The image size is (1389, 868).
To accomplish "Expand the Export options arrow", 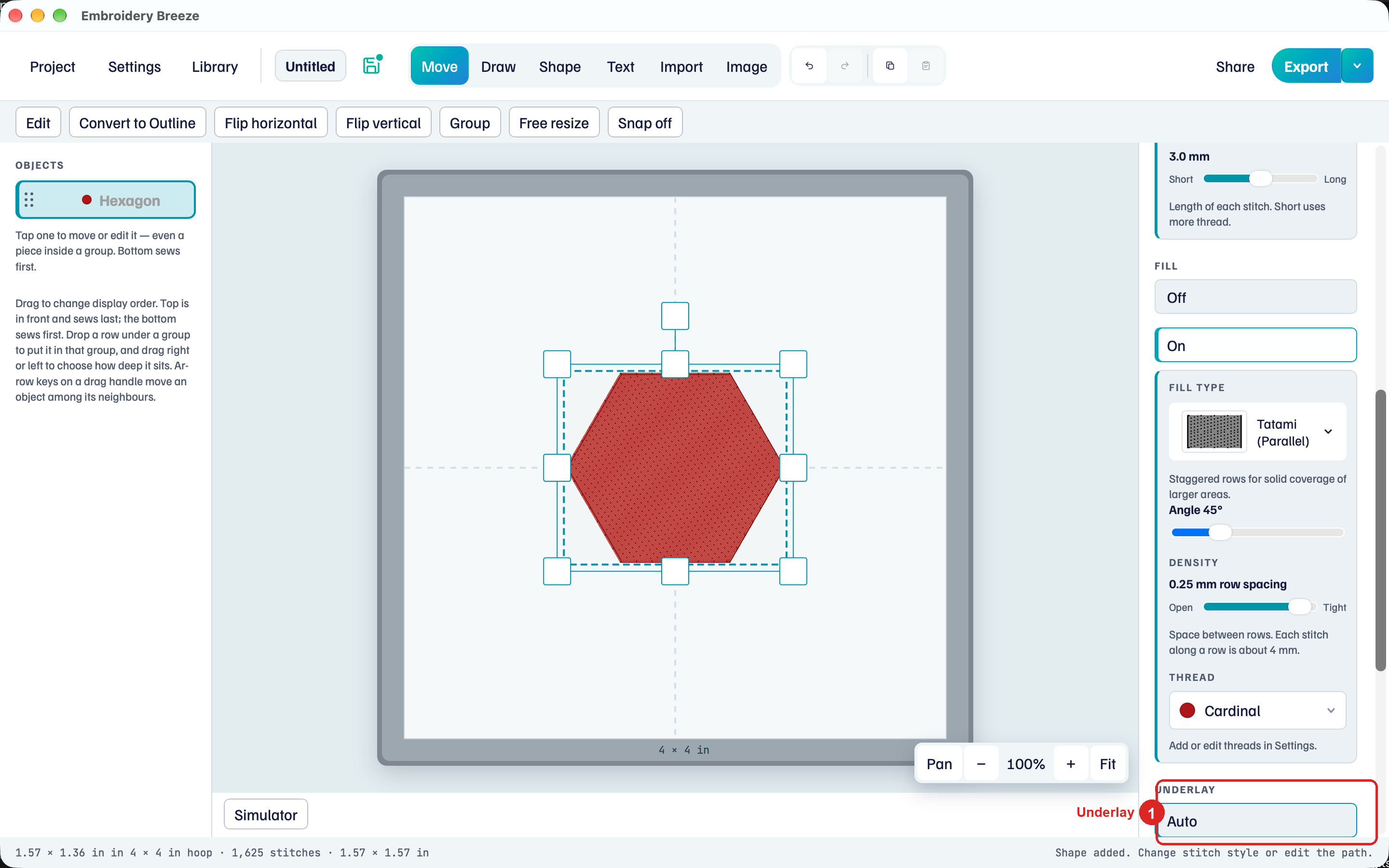I will click(1358, 66).
